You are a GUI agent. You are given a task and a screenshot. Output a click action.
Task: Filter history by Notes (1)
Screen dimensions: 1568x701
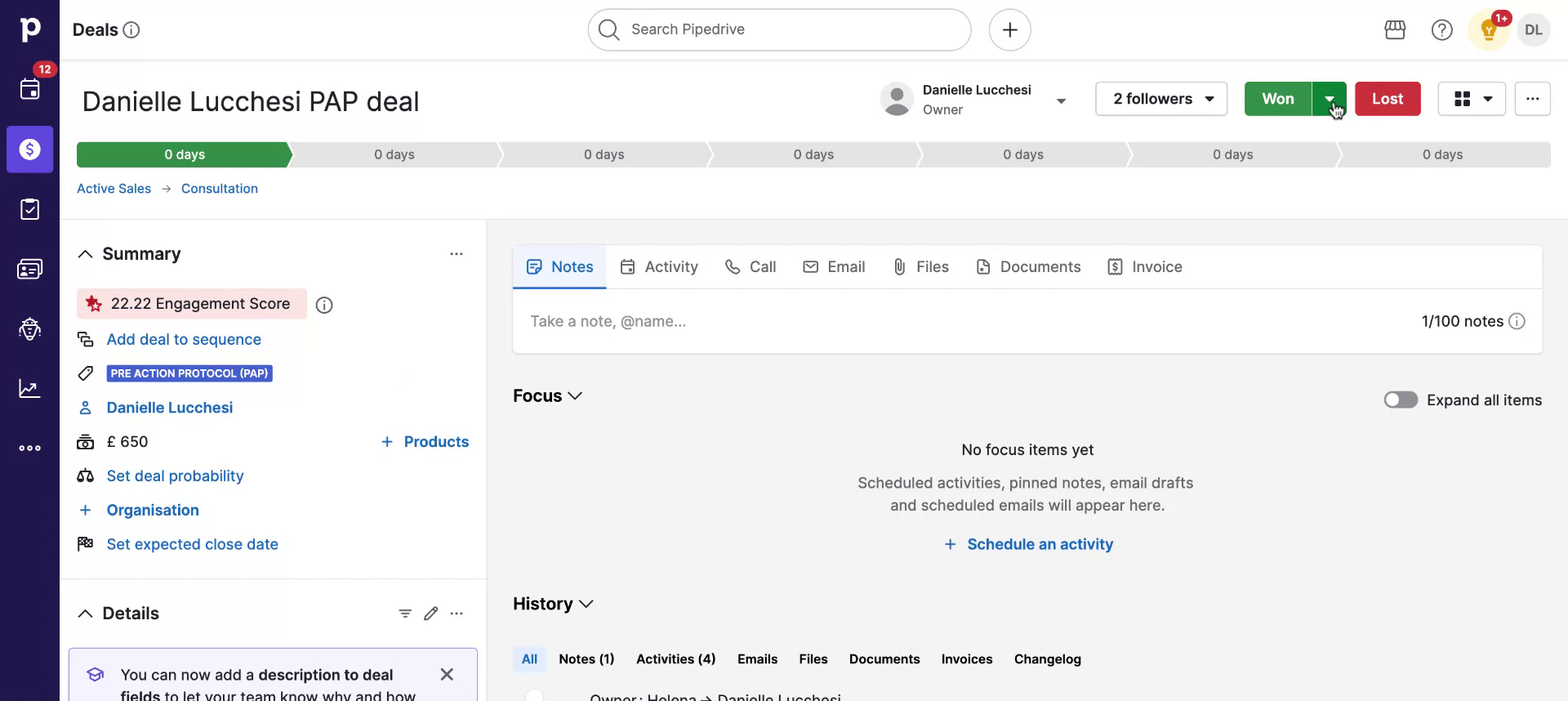click(586, 659)
